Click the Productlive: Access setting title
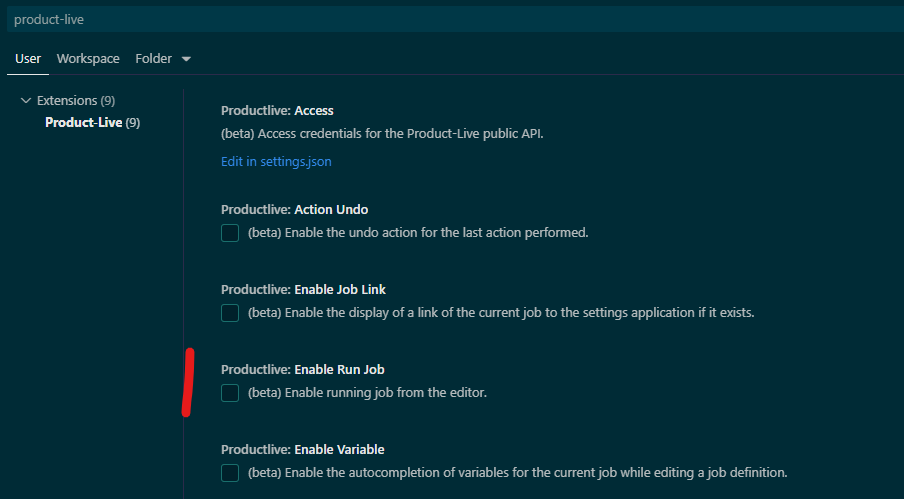Screen dimensions: 904x499 [x=277, y=111]
